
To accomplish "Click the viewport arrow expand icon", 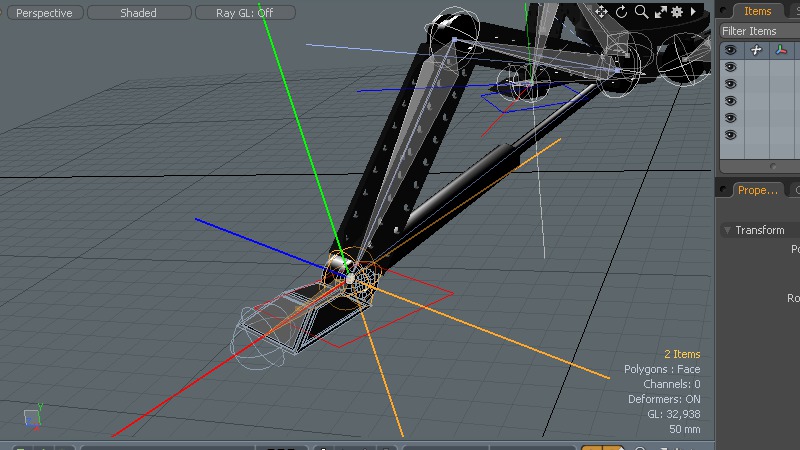I will pos(694,12).
